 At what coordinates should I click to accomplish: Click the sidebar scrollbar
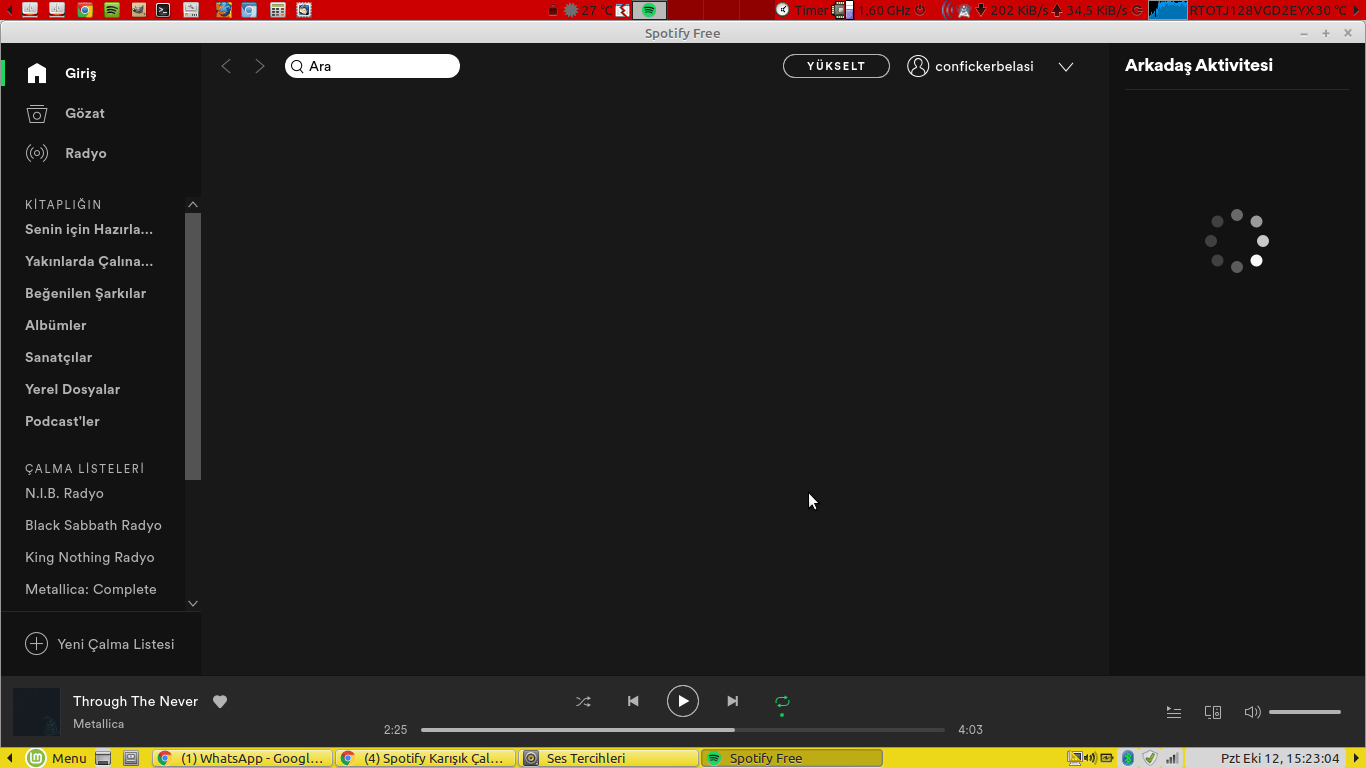pos(193,346)
